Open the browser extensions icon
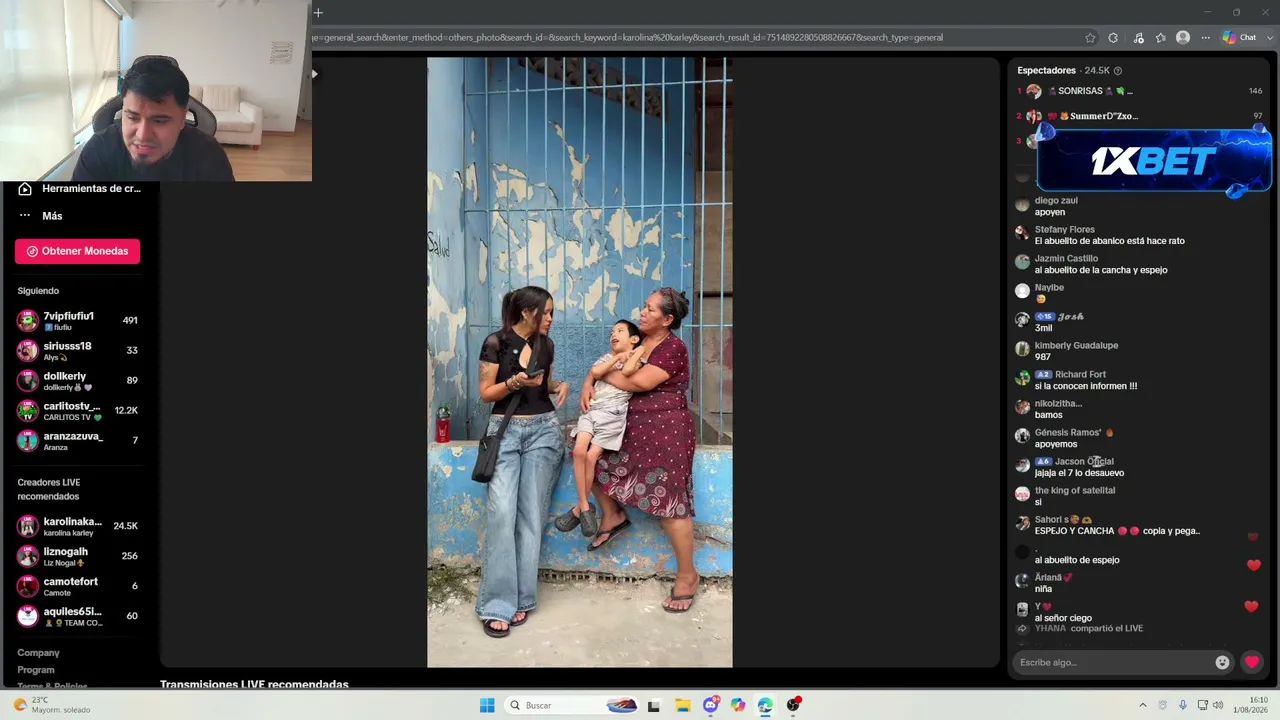Viewport: 1280px width, 720px height. (x=1113, y=38)
